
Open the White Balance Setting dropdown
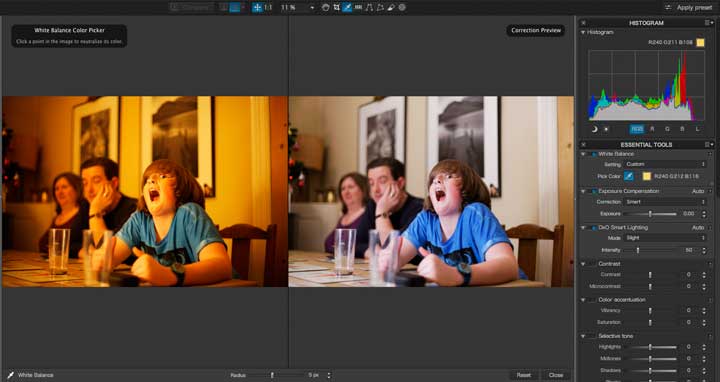pyautogui.click(x=666, y=164)
